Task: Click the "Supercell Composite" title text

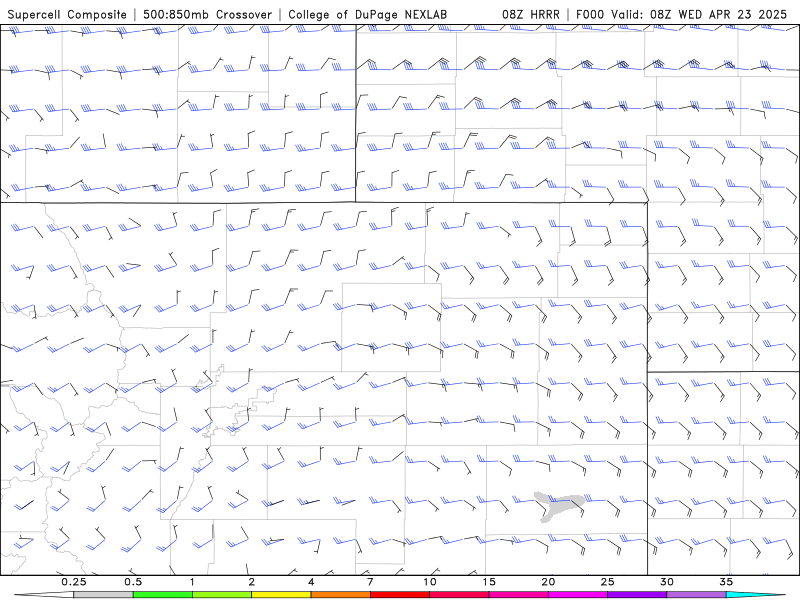Action: coord(67,14)
